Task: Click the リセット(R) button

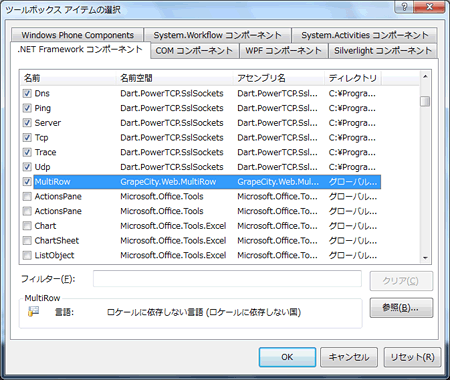Action: coord(412,357)
